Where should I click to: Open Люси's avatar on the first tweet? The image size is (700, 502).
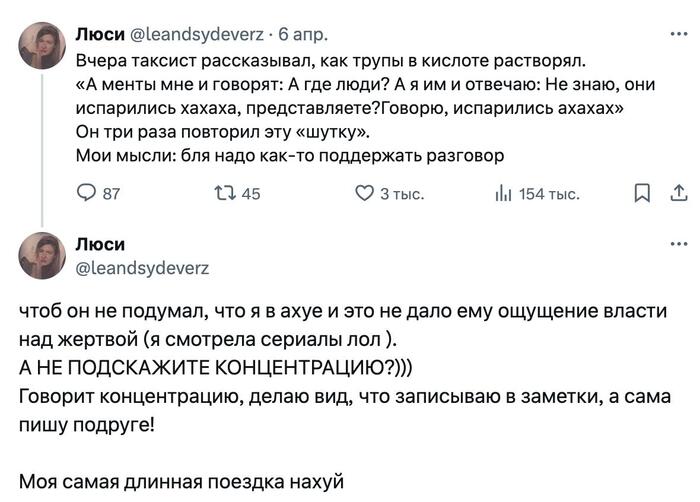43,47
